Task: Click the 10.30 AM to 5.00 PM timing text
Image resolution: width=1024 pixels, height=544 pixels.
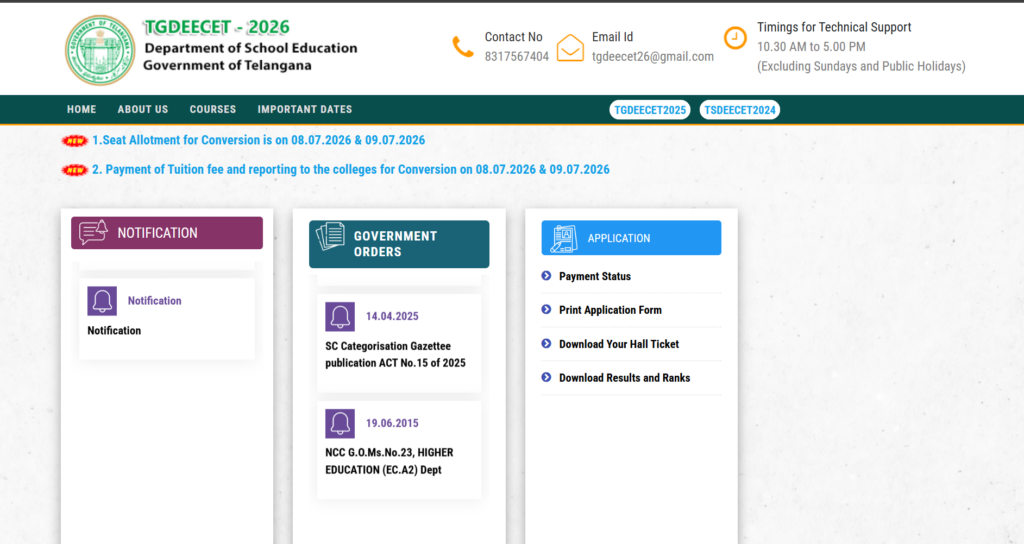Action: (x=811, y=47)
